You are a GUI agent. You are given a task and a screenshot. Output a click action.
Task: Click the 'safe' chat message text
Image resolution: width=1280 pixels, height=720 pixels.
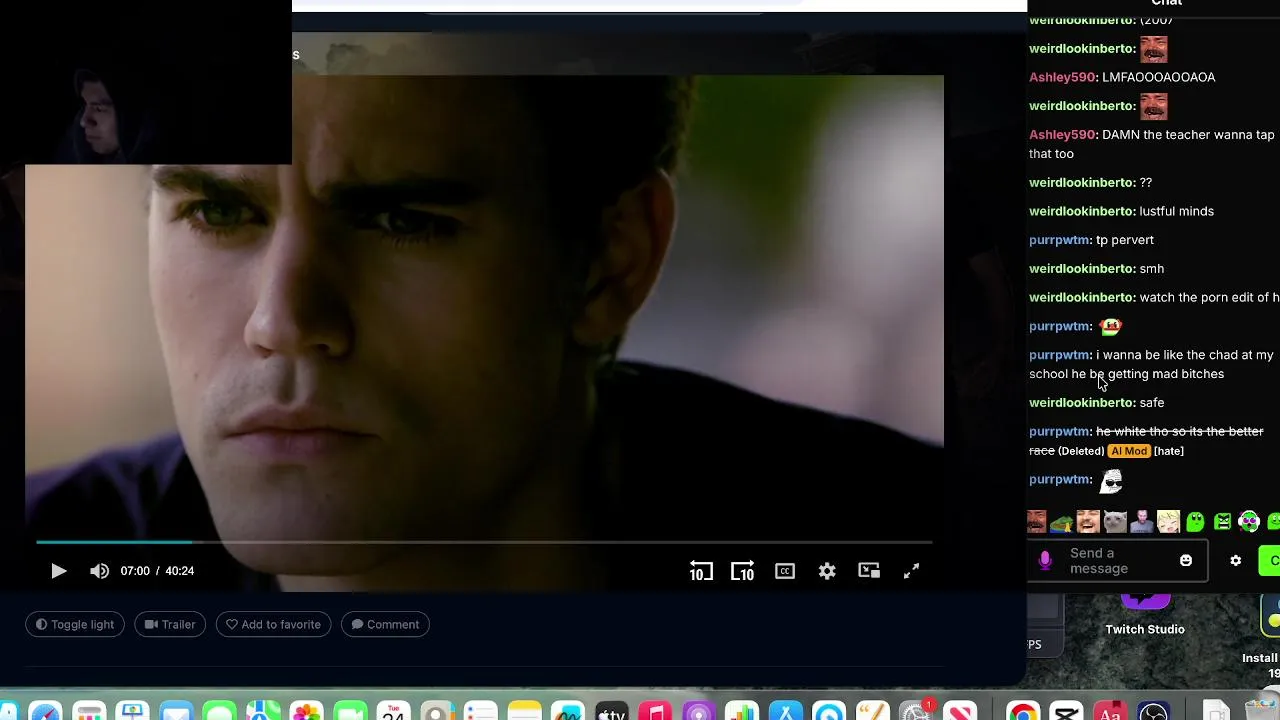click(x=1152, y=402)
